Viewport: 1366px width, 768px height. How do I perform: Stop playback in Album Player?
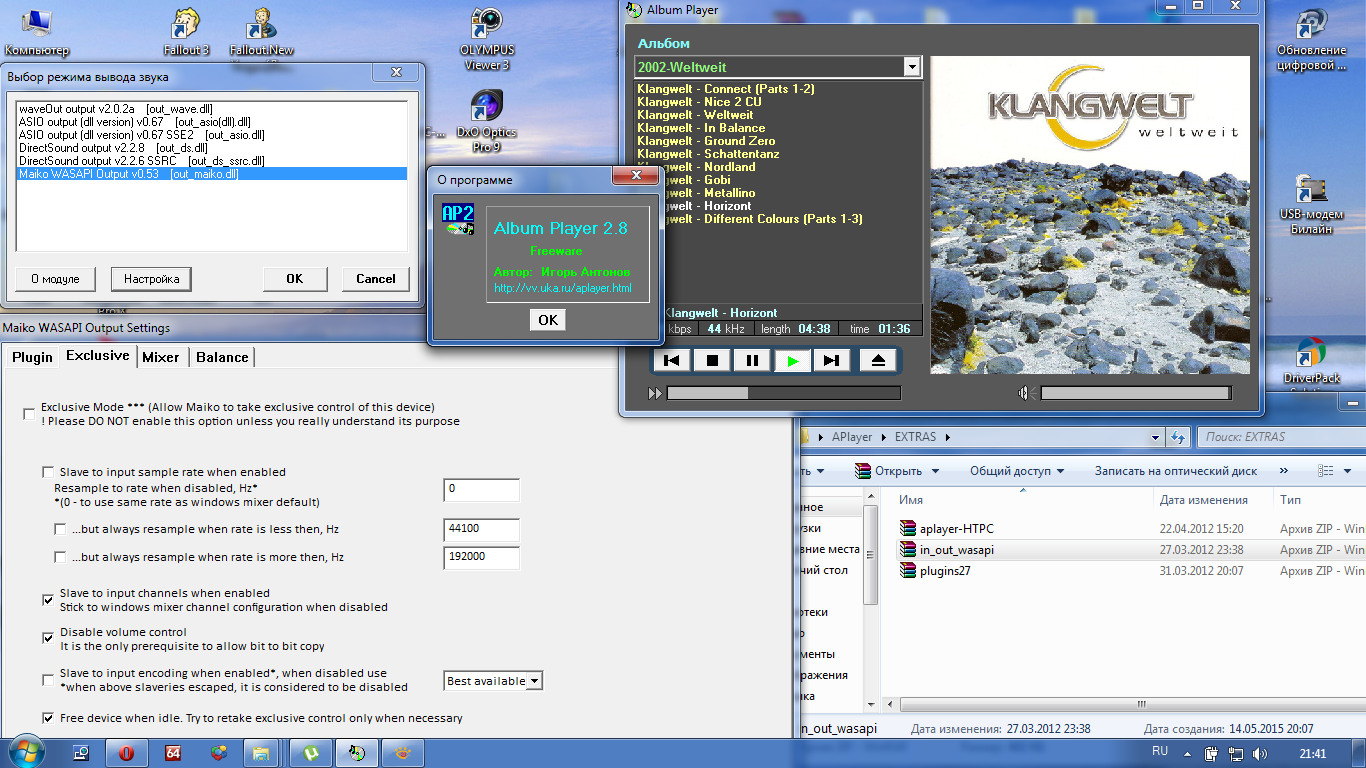[x=712, y=361]
